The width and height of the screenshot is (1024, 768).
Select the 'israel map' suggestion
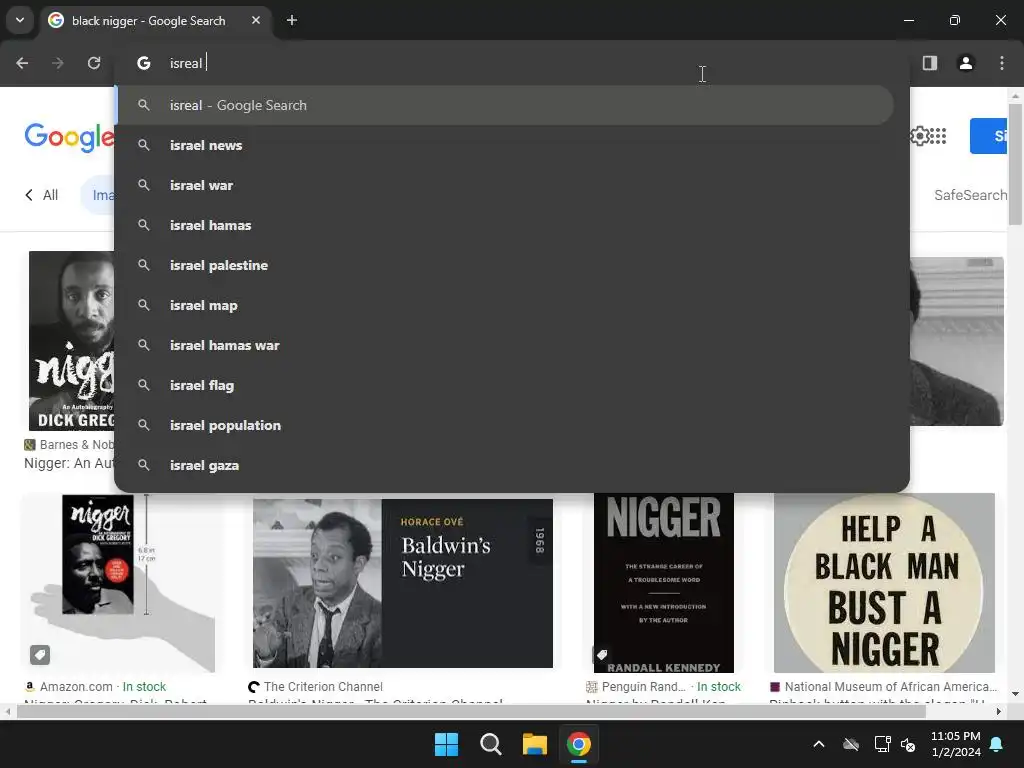point(505,305)
